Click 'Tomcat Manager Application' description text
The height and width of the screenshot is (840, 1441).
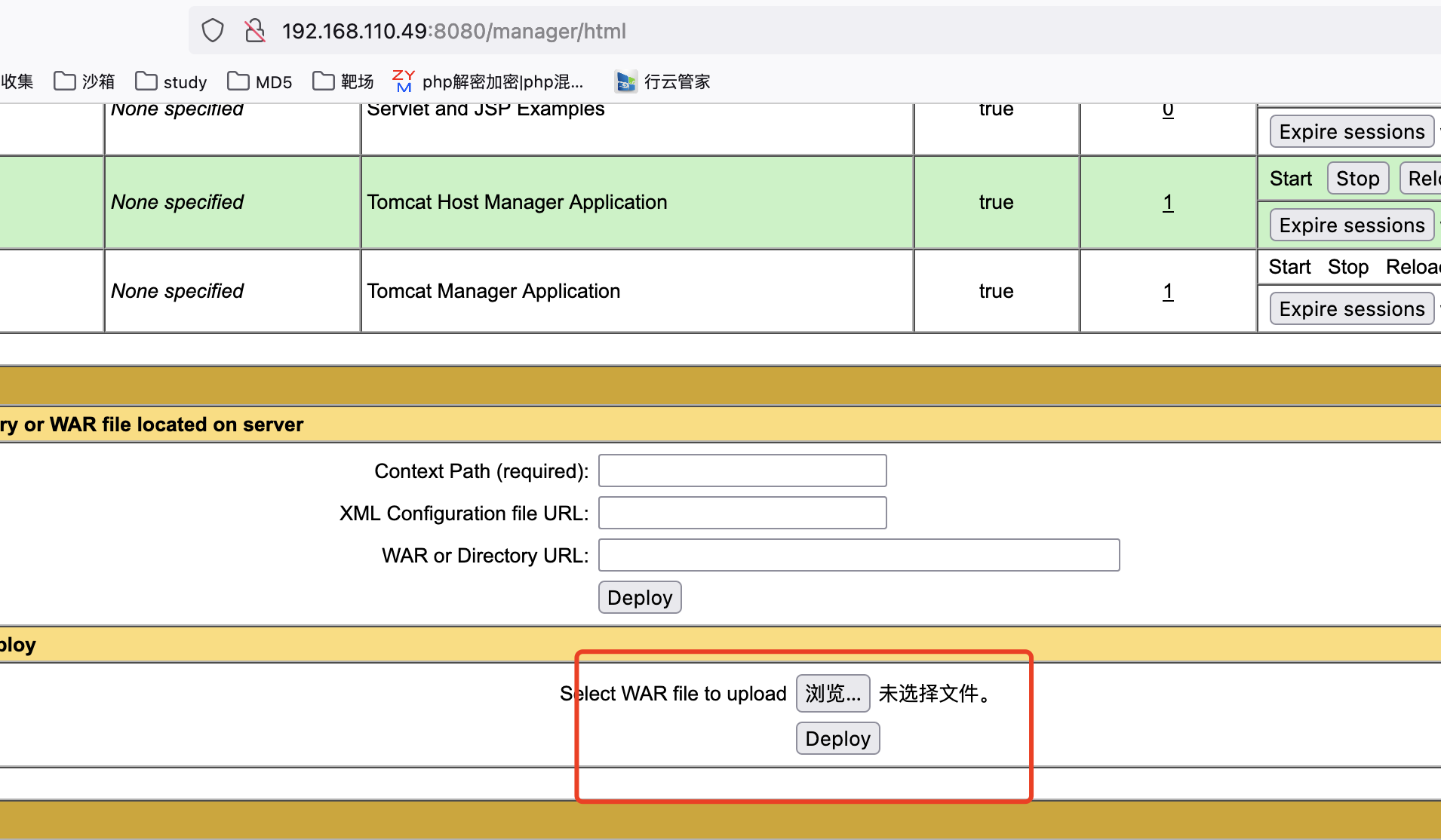(493, 291)
